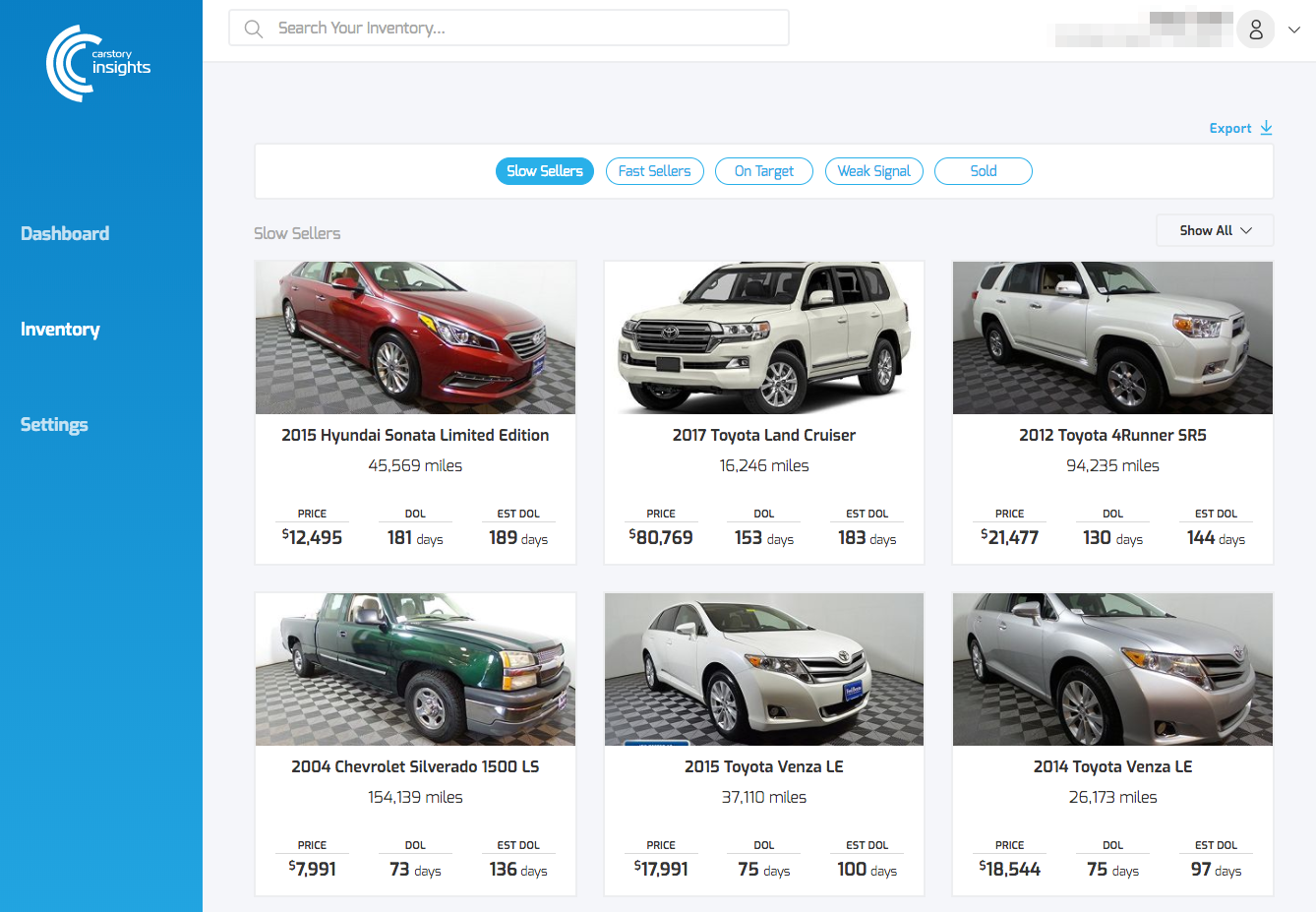Click 26,173 miles text
1316x912 pixels.
[x=1112, y=797]
